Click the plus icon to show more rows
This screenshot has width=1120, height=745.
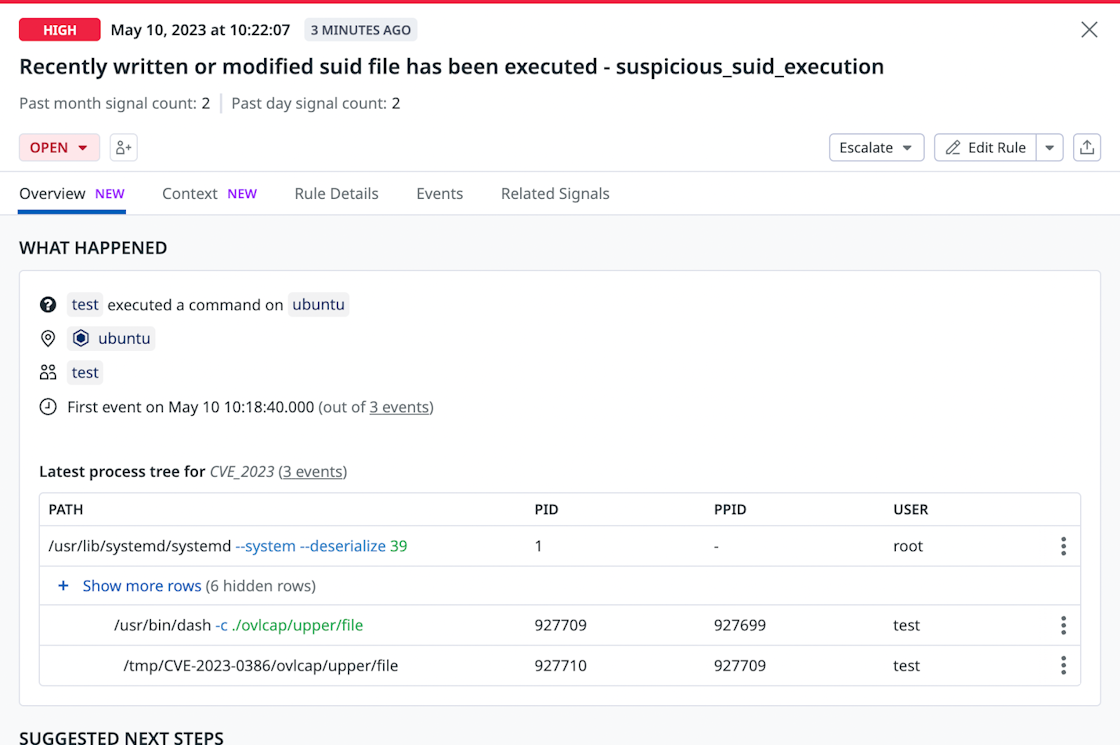click(63, 586)
